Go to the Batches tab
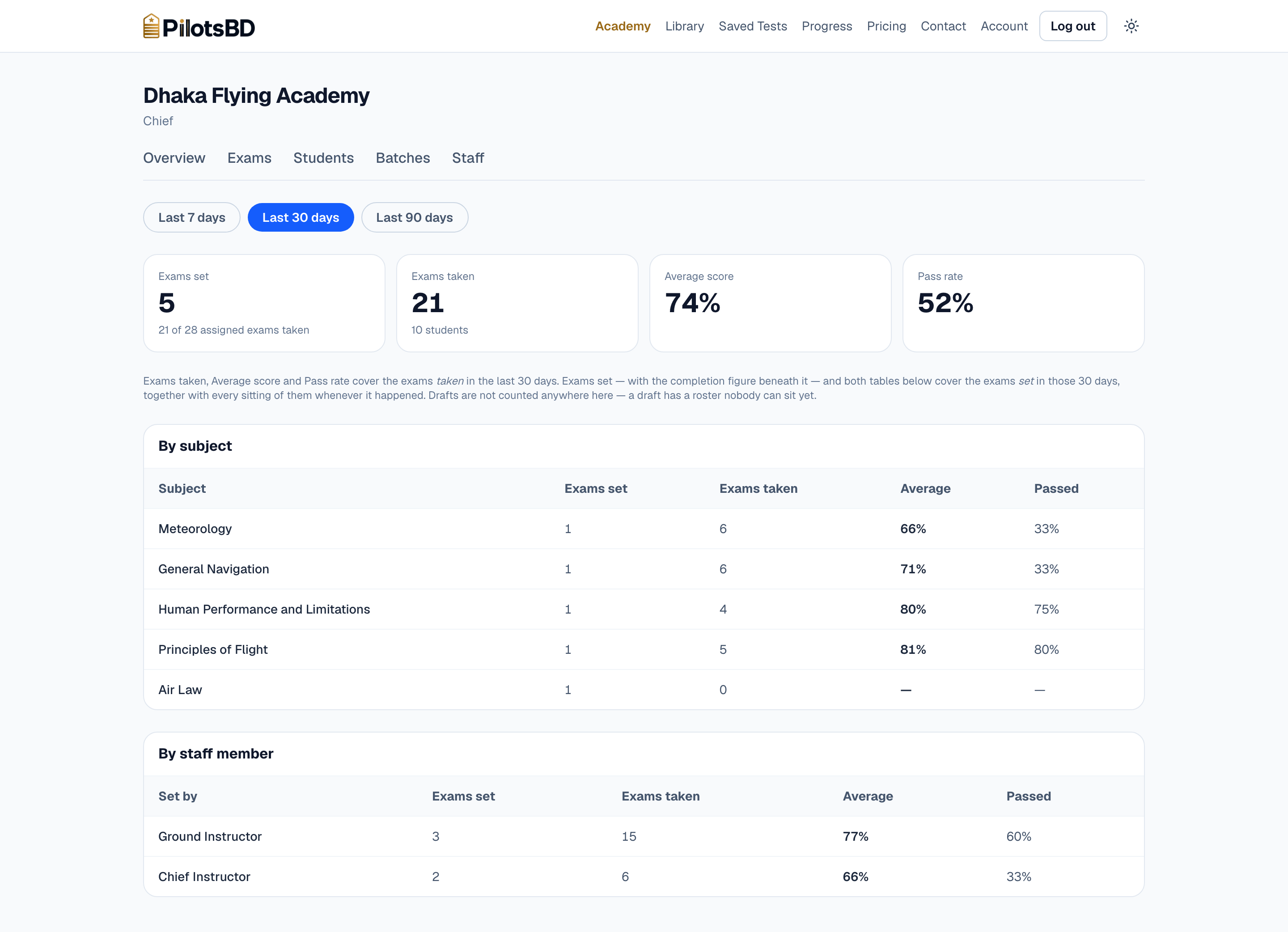This screenshot has height=932, width=1288. point(402,158)
